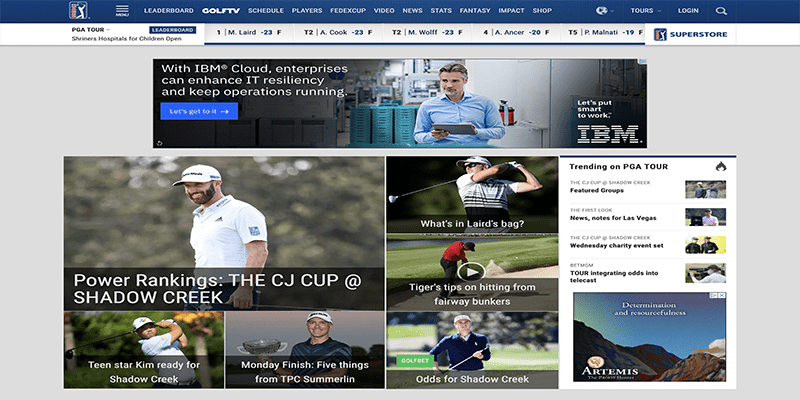This screenshot has width=800, height=400.
Task: Click News, notes for Las Vegas thumbnail
Action: pos(705,217)
